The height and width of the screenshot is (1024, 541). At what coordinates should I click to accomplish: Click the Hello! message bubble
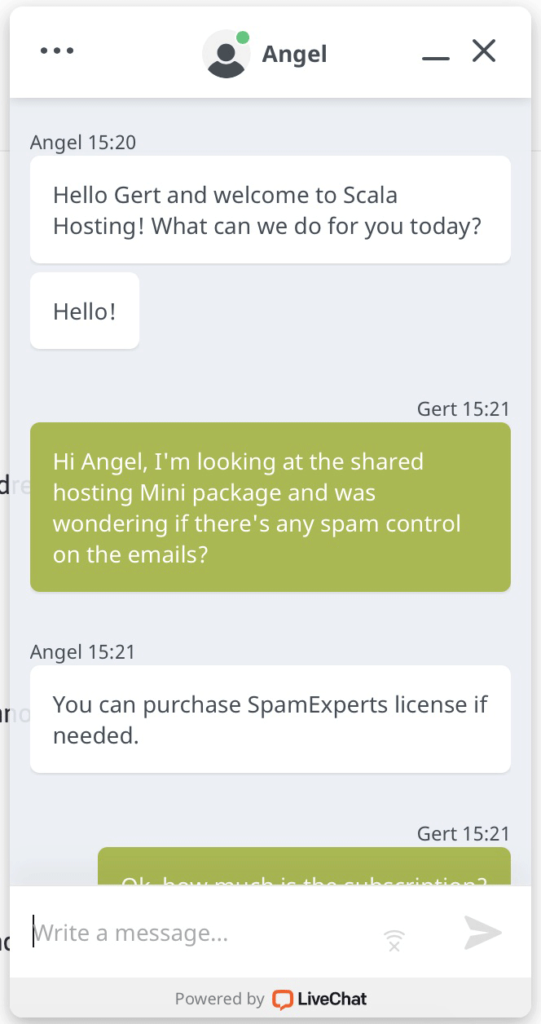click(x=85, y=311)
